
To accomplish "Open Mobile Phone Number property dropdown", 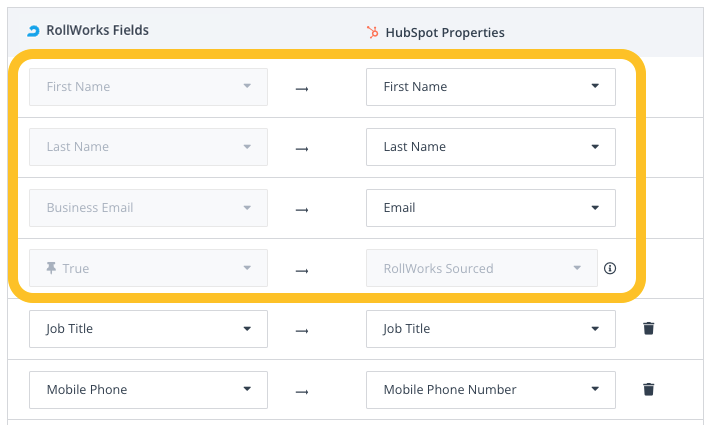I will coord(490,390).
